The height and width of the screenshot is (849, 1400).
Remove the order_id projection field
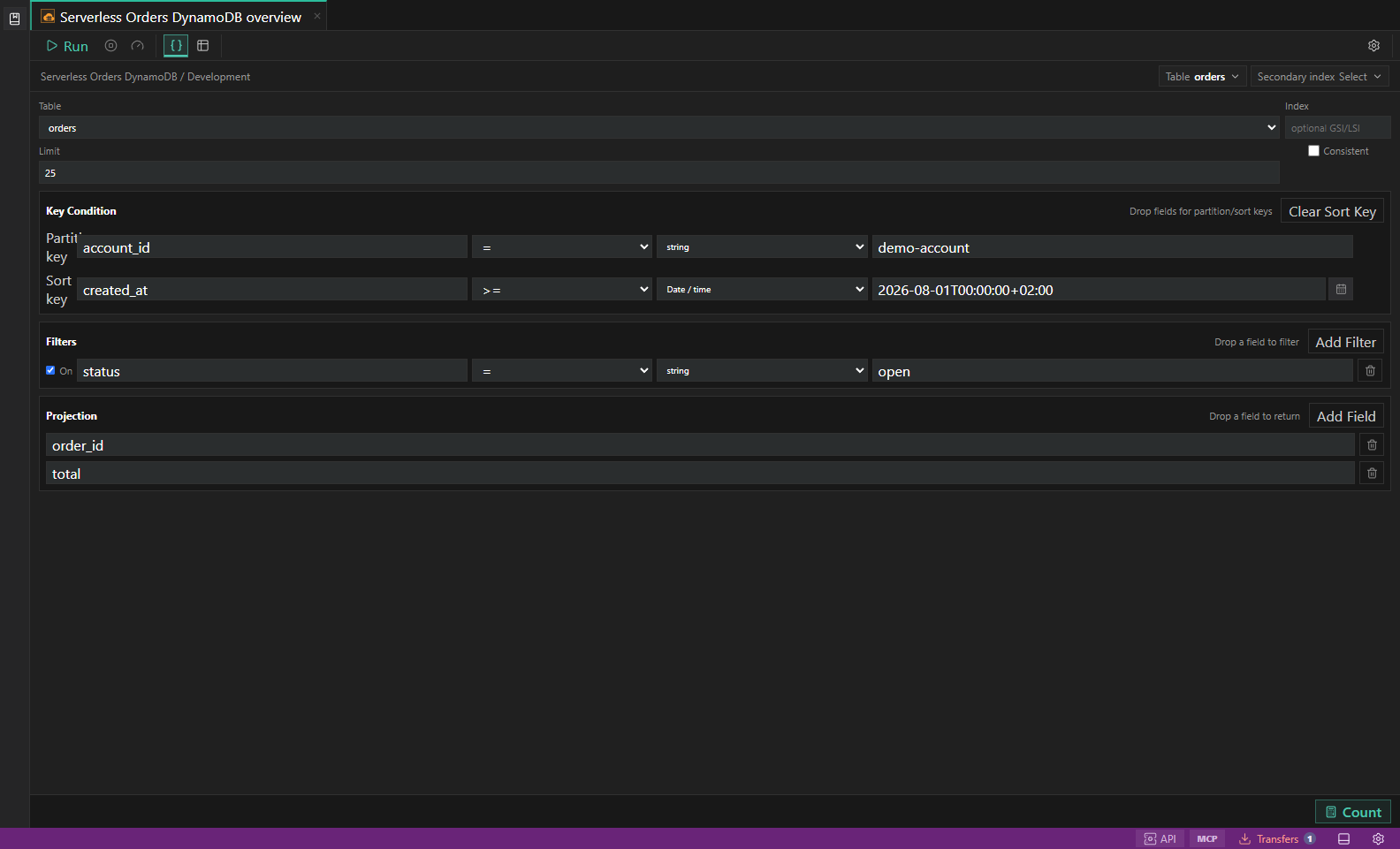coord(1372,445)
